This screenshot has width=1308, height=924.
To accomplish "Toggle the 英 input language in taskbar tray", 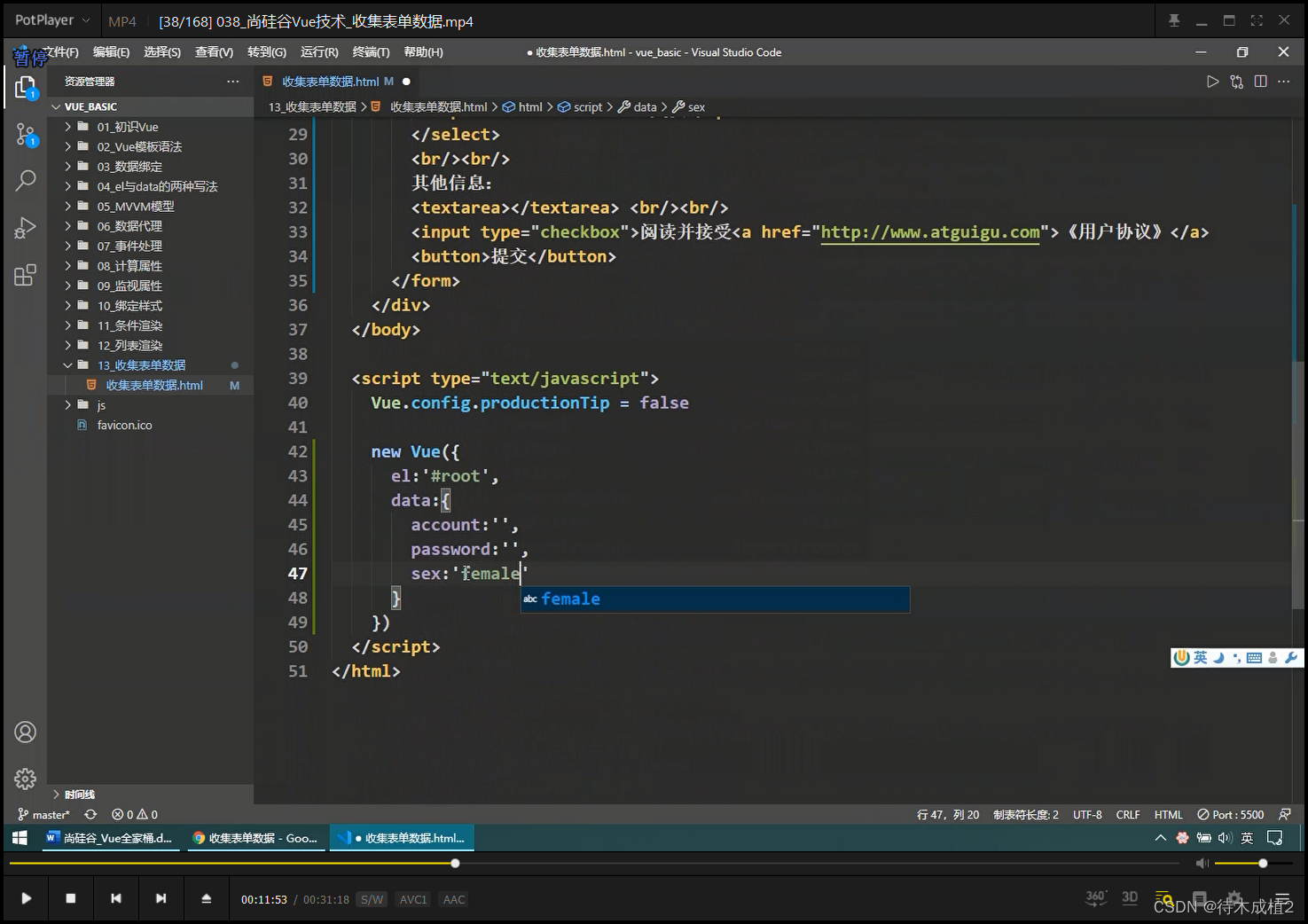I will click(x=1247, y=837).
